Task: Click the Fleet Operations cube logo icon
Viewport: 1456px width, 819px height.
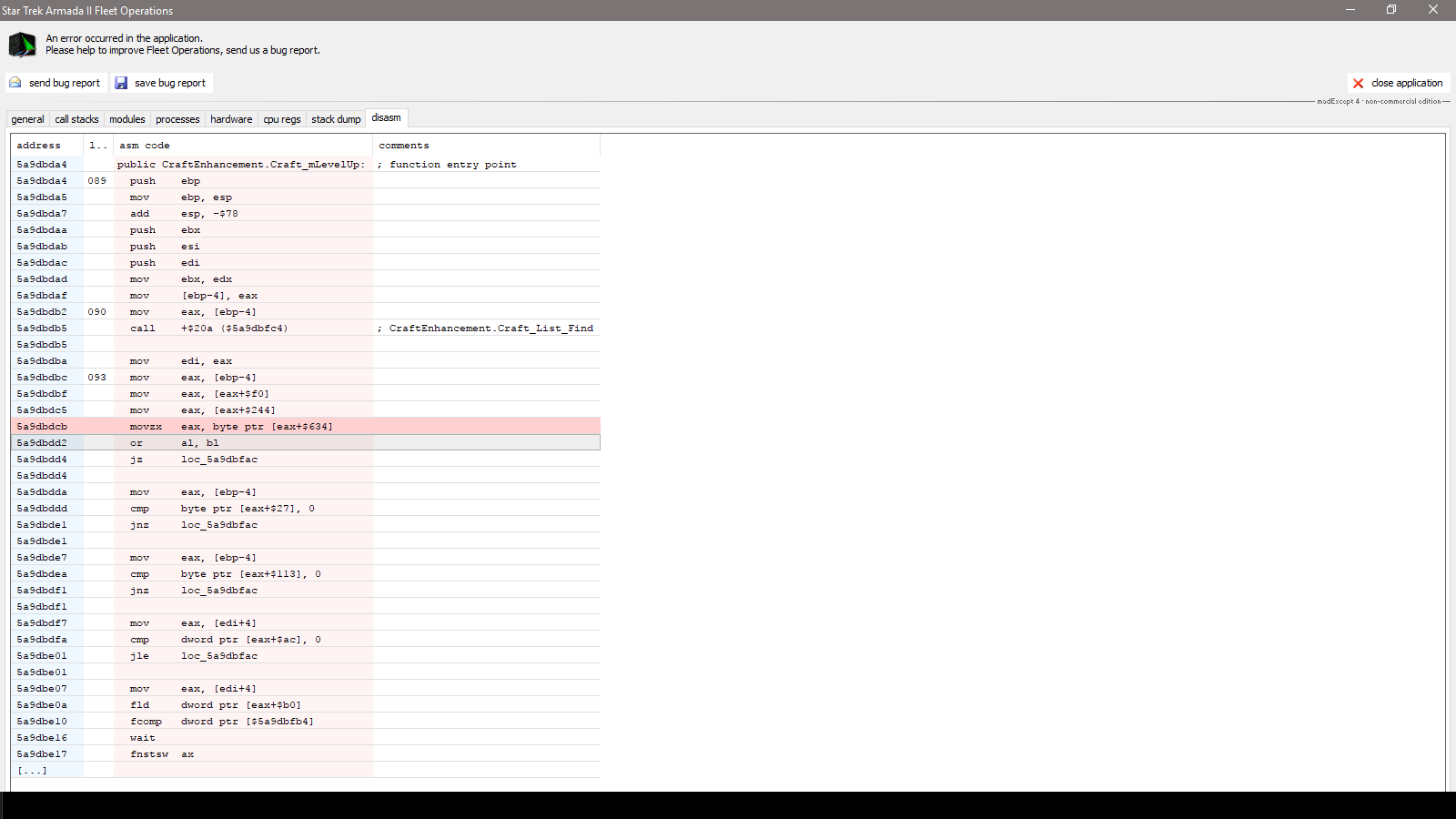Action: [x=22, y=45]
